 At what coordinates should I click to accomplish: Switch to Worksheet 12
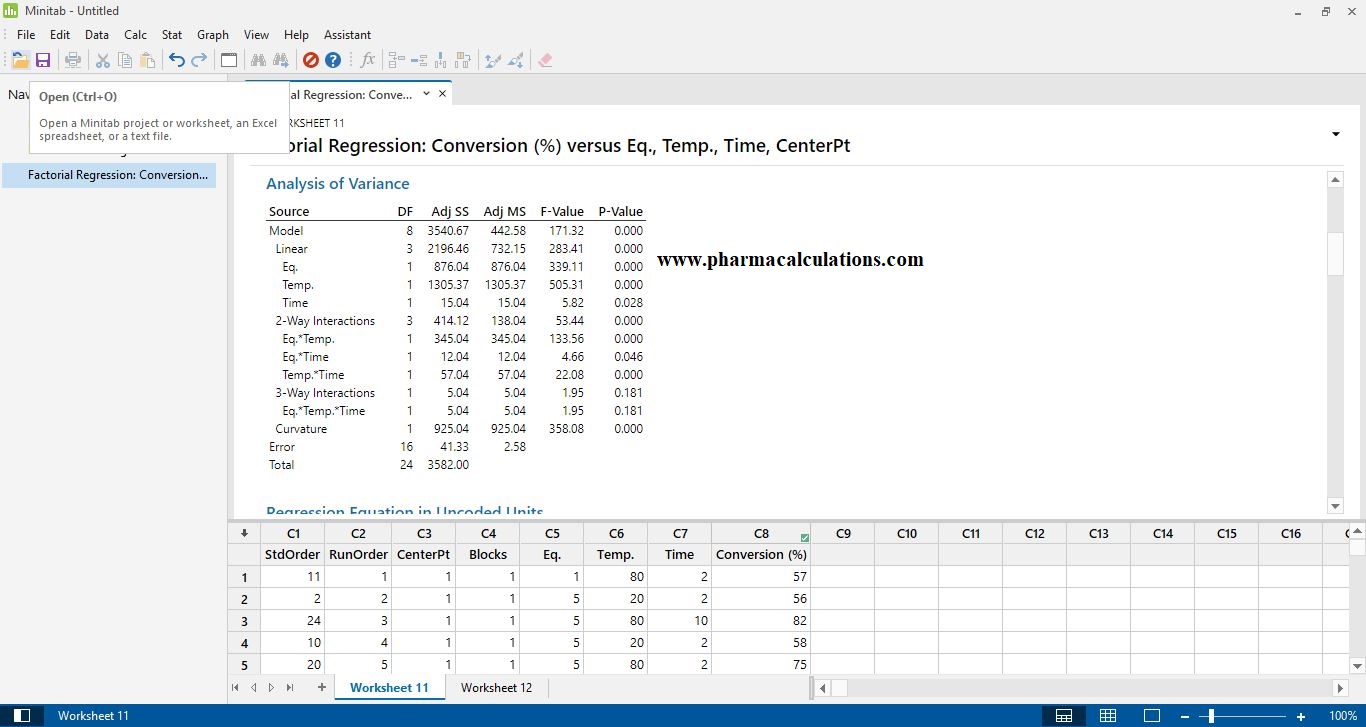point(496,688)
